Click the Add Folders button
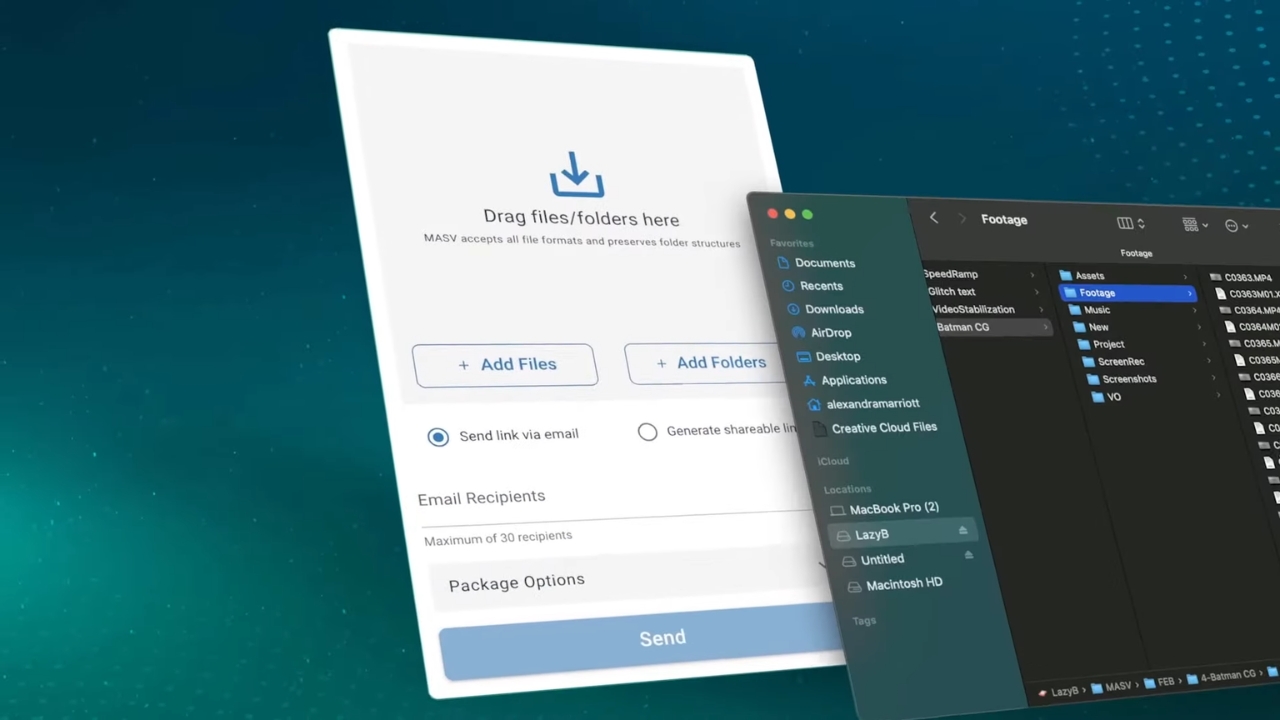 pos(706,363)
